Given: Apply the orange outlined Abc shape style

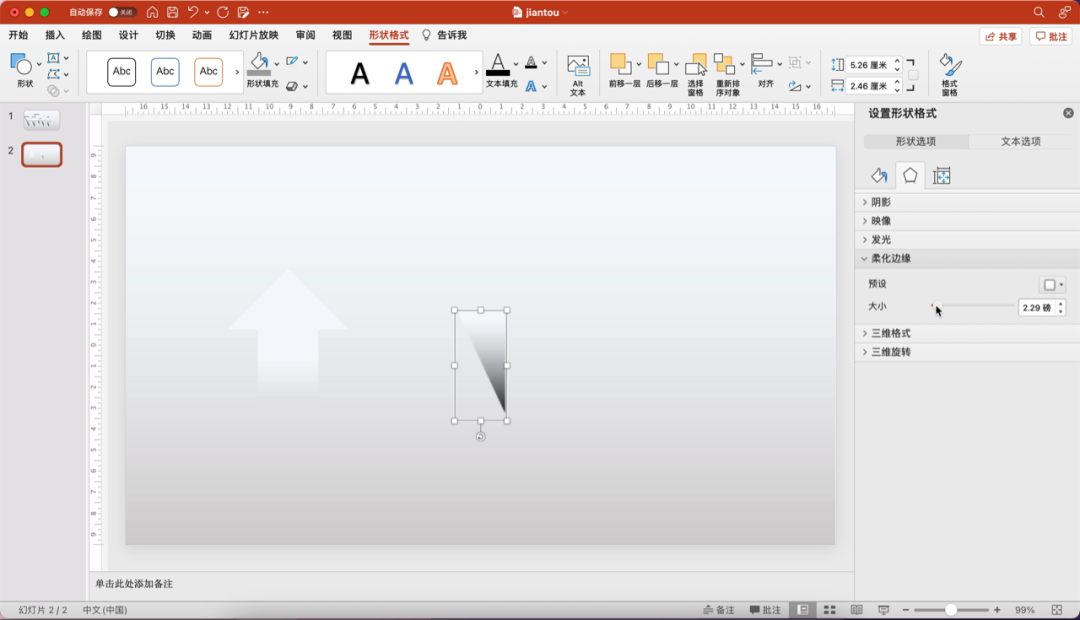Looking at the screenshot, I should click(x=209, y=72).
